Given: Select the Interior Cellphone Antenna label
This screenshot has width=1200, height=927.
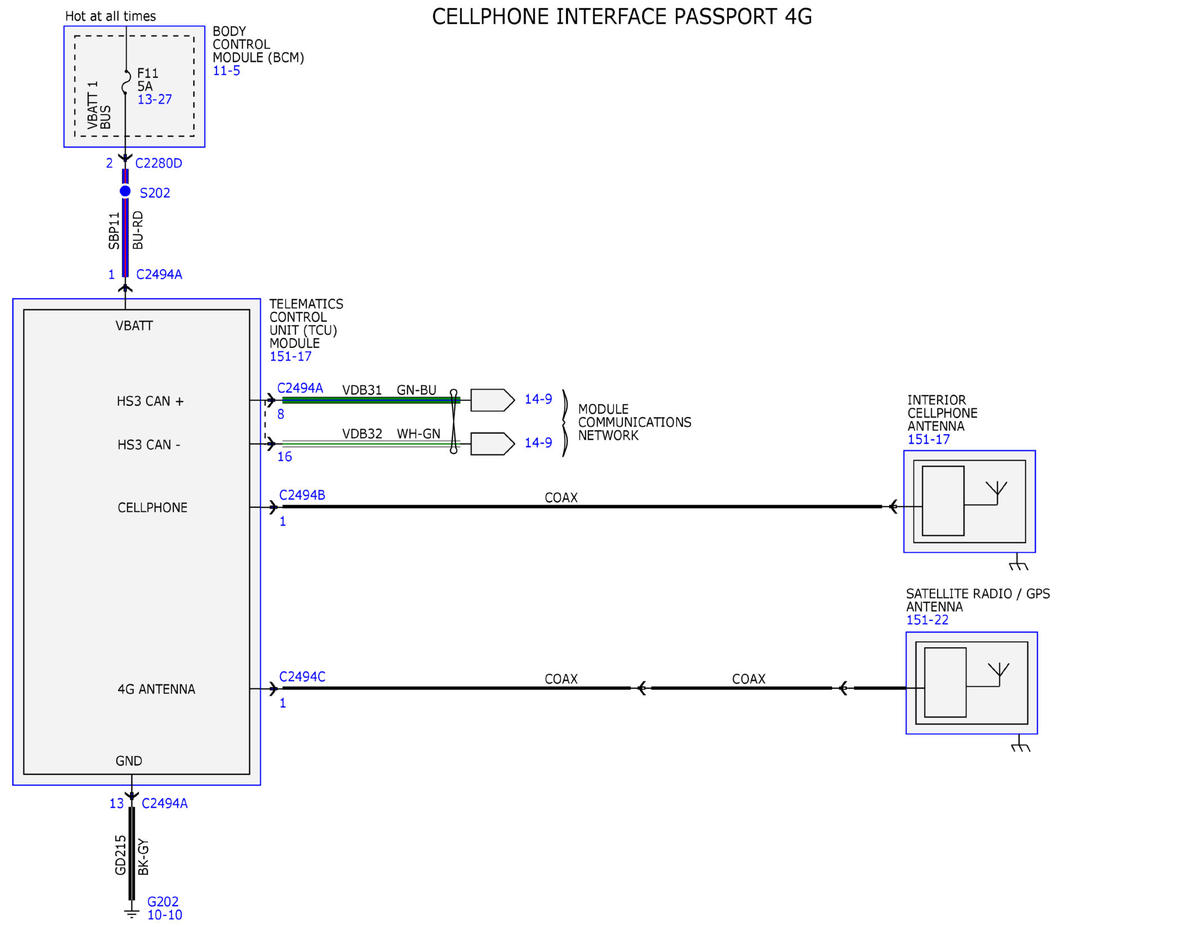Looking at the screenshot, I should 942,413.
